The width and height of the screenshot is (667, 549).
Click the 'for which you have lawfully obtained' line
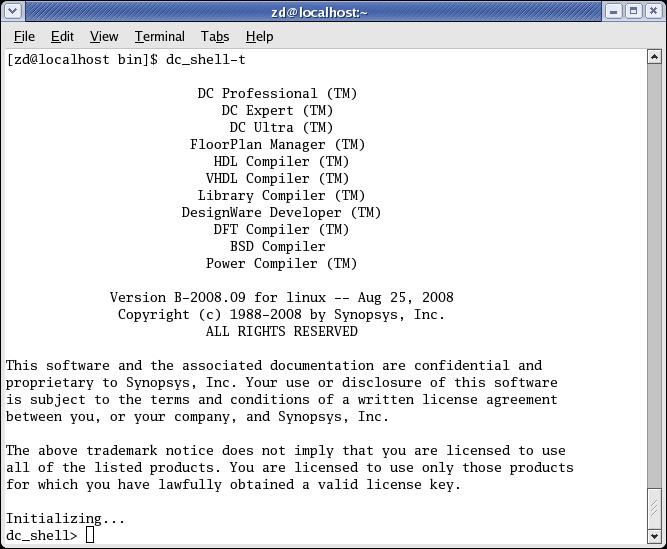(233, 485)
